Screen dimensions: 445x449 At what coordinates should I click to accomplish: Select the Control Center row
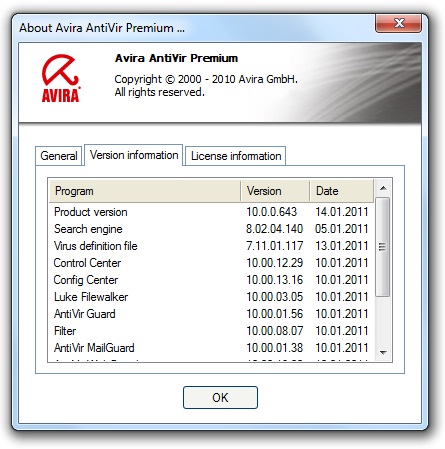(211, 263)
